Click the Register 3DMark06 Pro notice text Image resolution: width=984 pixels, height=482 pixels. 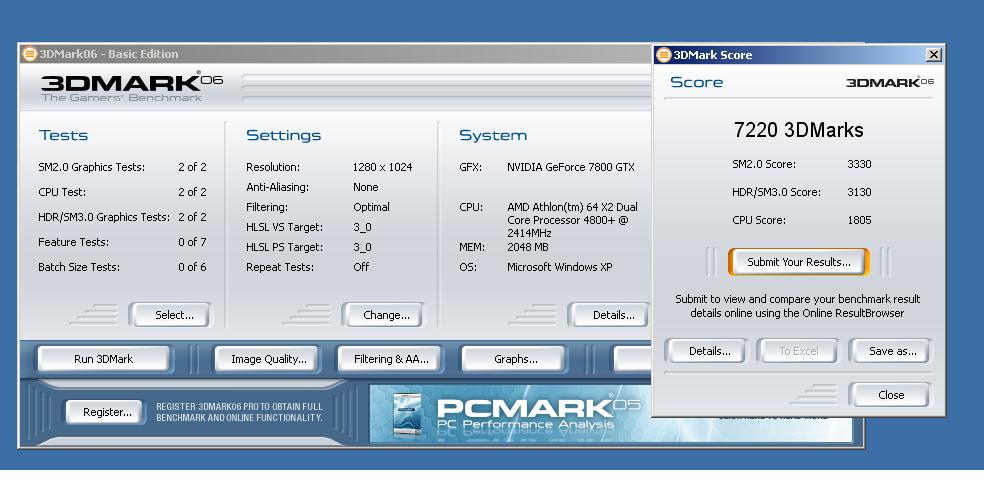tap(240, 412)
